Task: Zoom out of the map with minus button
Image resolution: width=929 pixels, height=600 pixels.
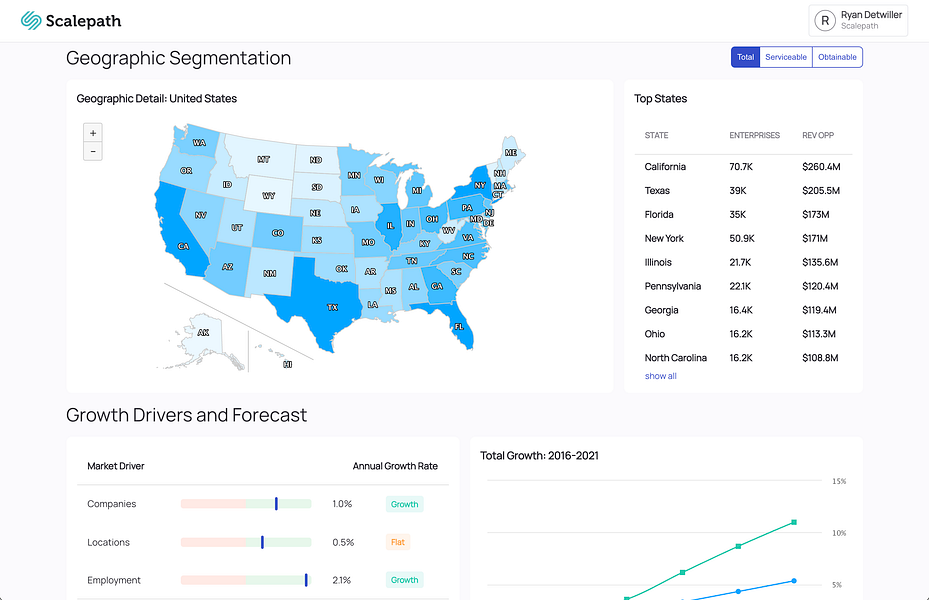Action: tap(93, 151)
